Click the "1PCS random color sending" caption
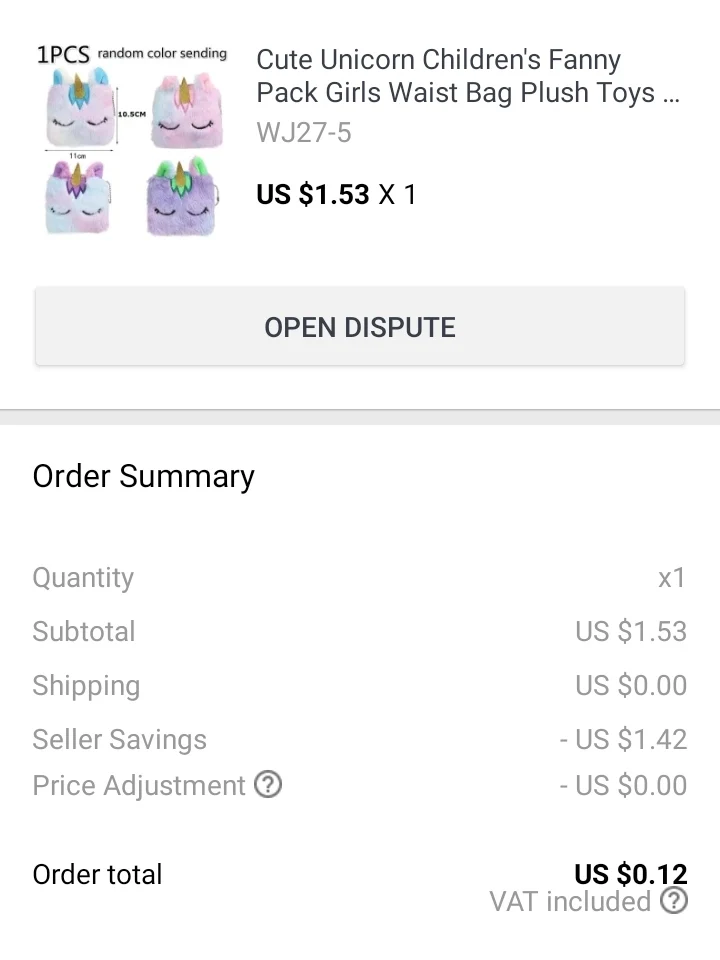The width and height of the screenshot is (720, 960). (x=132, y=54)
